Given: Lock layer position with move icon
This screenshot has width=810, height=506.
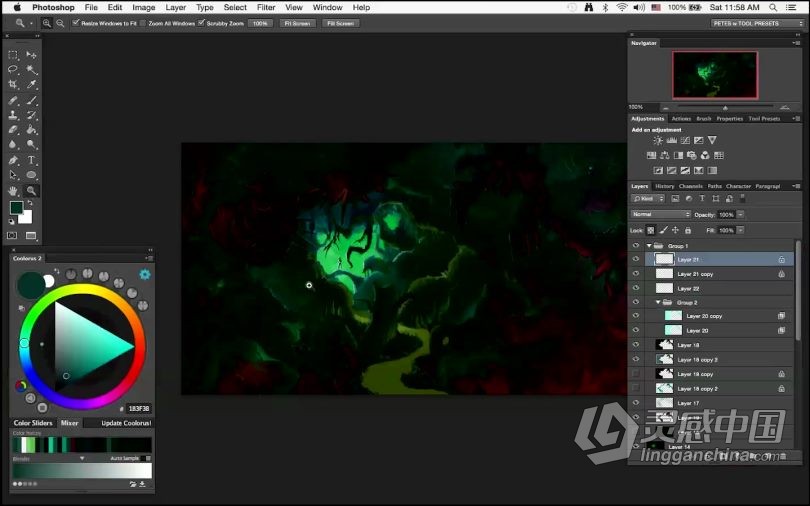Looking at the screenshot, I should 675,230.
